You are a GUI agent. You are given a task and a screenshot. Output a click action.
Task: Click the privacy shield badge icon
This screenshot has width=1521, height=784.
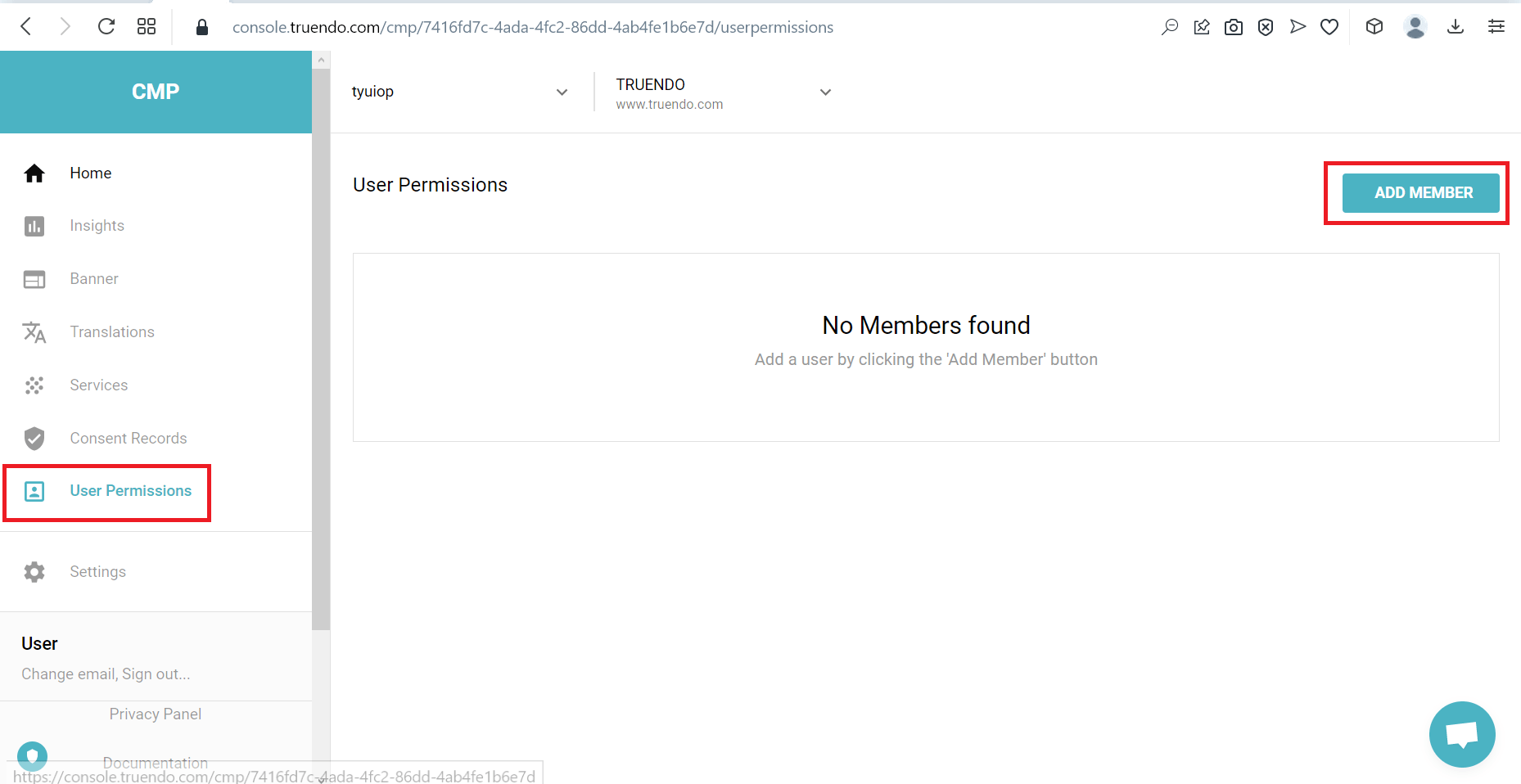coord(33,755)
